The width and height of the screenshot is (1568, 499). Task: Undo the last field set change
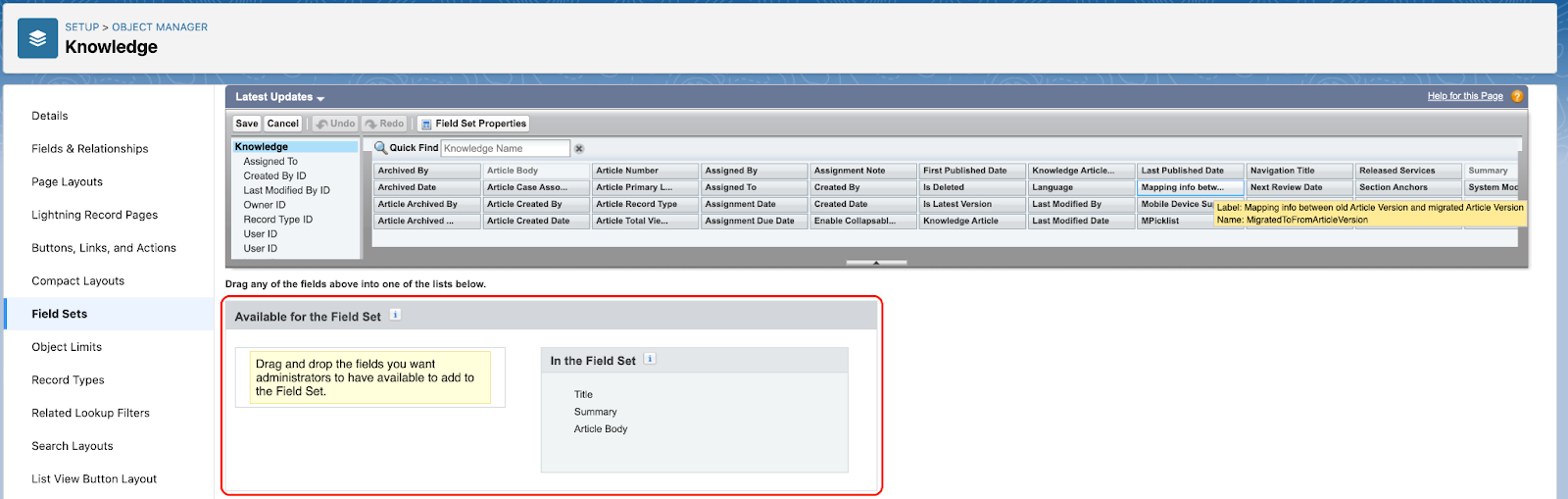click(336, 124)
